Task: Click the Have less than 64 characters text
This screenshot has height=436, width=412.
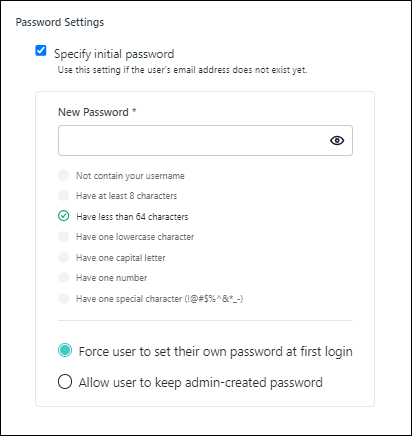Action: (x=132, y=217)
